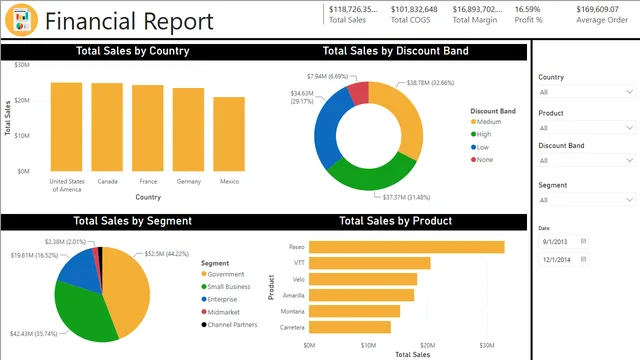Click the Total Sales by Segment title
Screen dimensions: 640x360
(x=133, y=221)
